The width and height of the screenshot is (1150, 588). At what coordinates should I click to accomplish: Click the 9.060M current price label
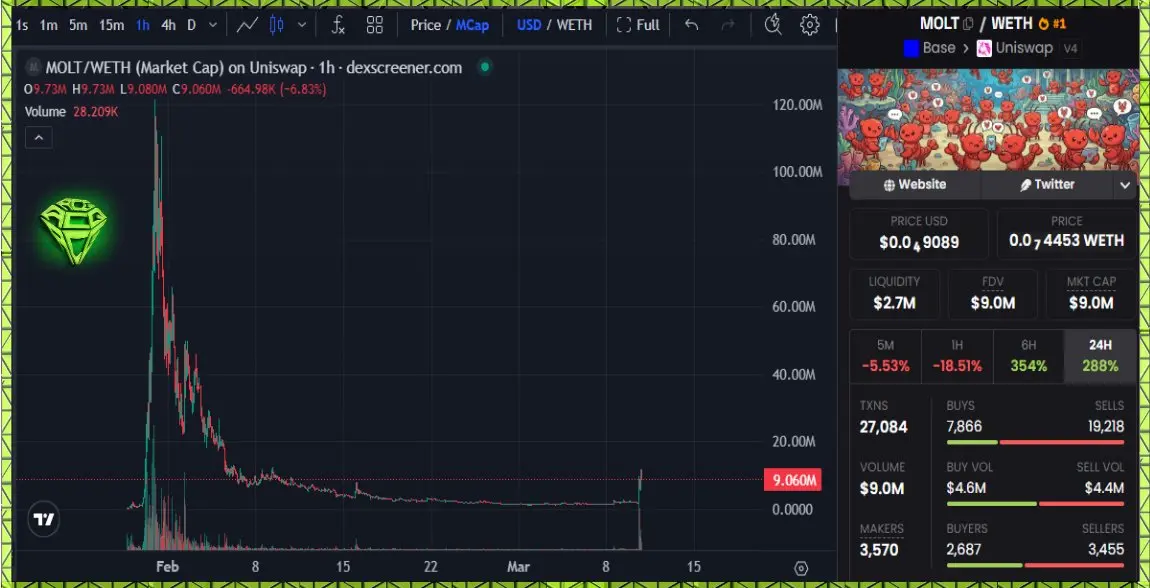click(792, 480)
